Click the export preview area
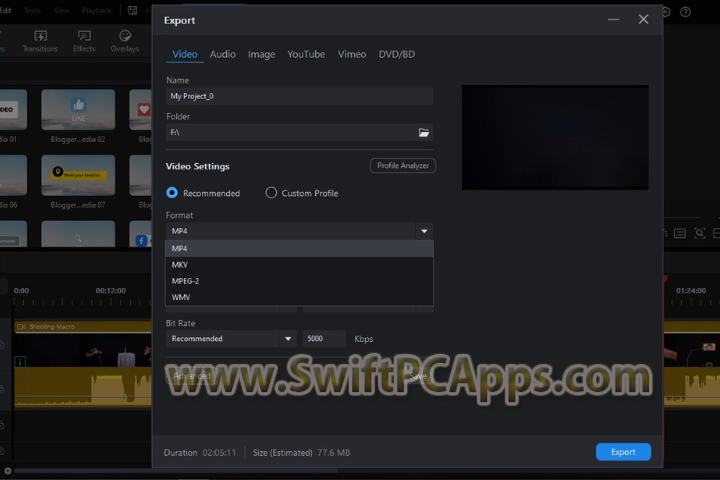The height and width of the screenshot is (480, 720). [555, 137]
